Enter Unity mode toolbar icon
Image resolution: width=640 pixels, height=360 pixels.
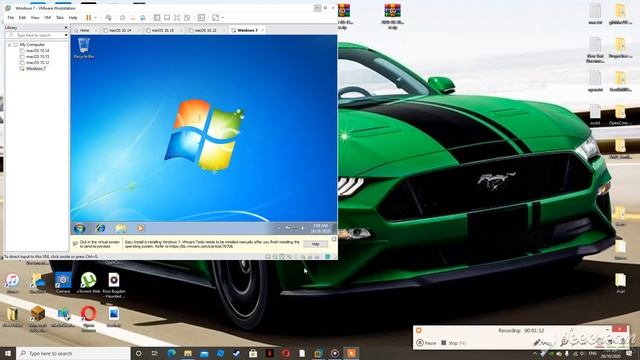(187, 18)
